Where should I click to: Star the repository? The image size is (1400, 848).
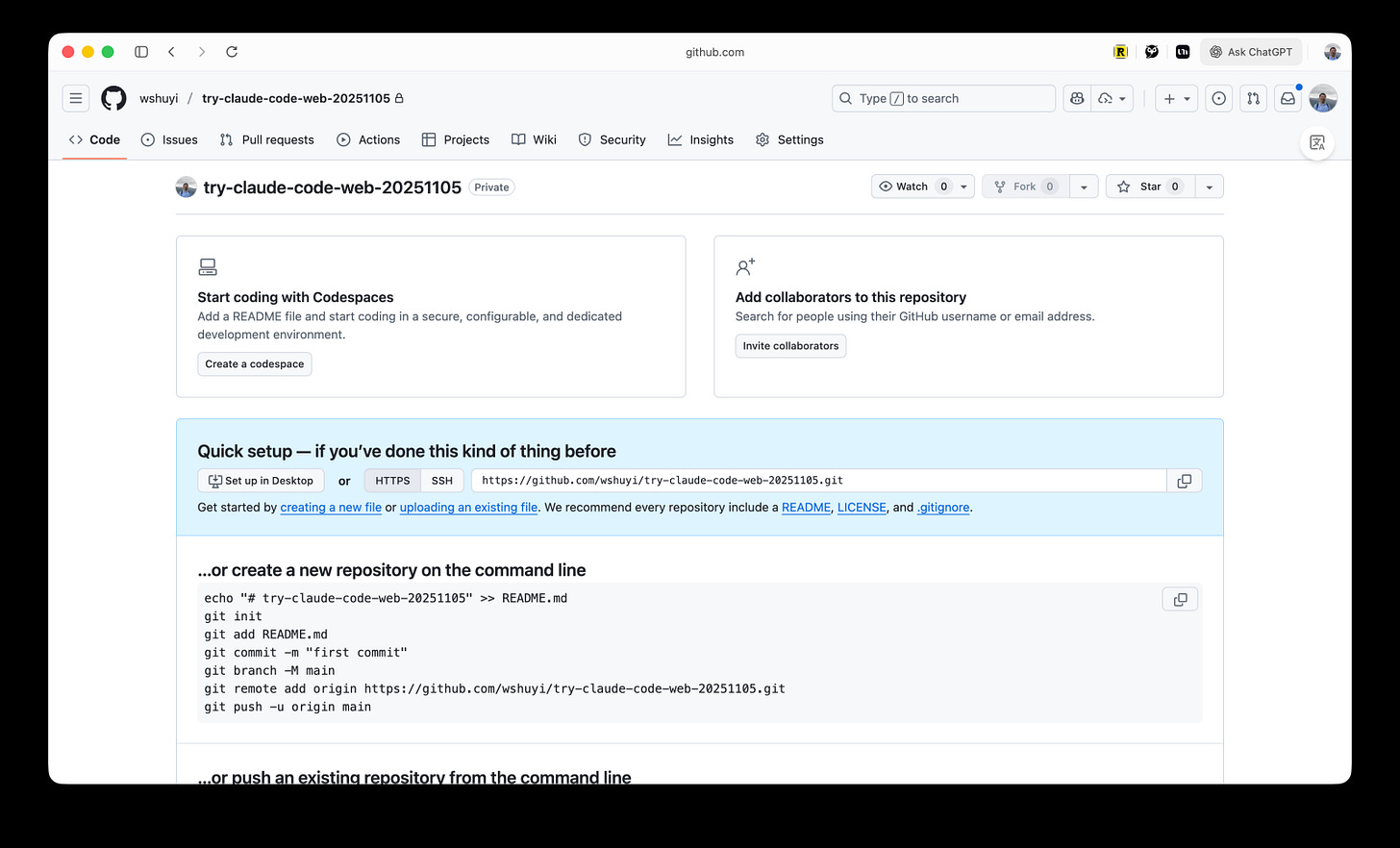[1150, 187]
